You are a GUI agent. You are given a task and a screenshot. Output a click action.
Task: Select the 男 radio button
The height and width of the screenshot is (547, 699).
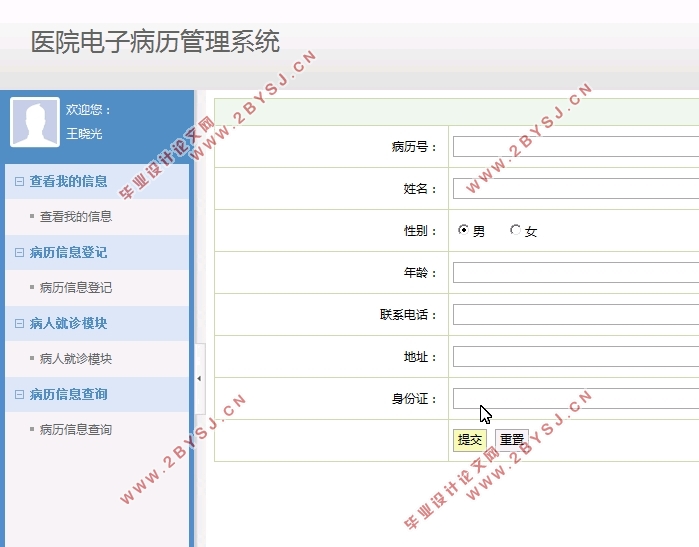click(x=463, y=230)
